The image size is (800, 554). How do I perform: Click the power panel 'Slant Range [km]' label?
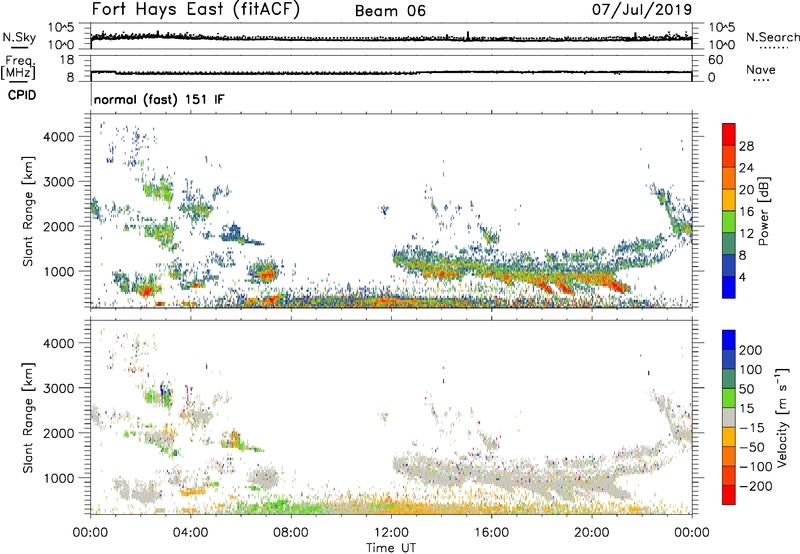28,211
